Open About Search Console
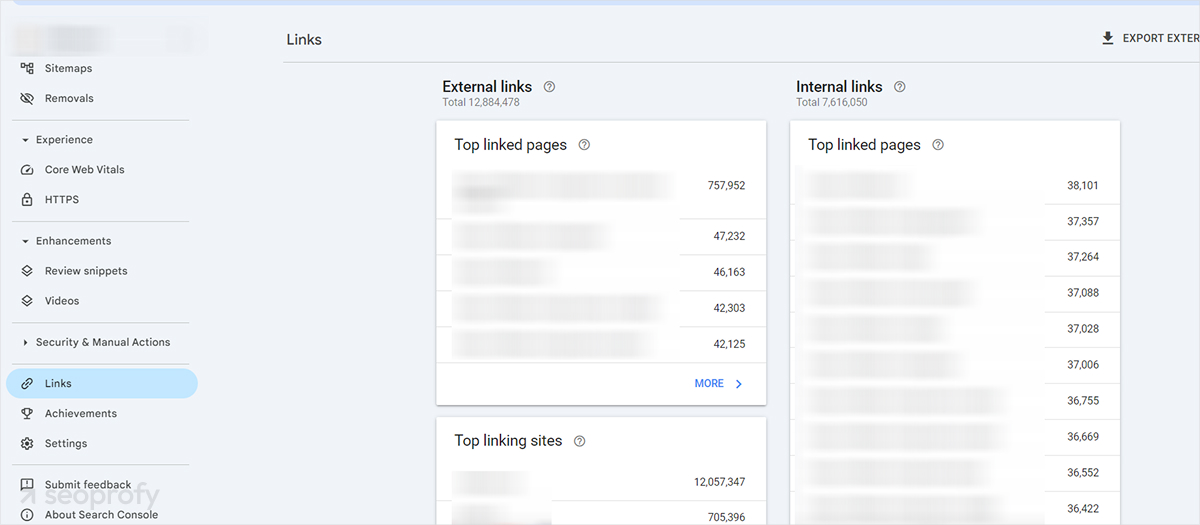 tap(102, 515)
